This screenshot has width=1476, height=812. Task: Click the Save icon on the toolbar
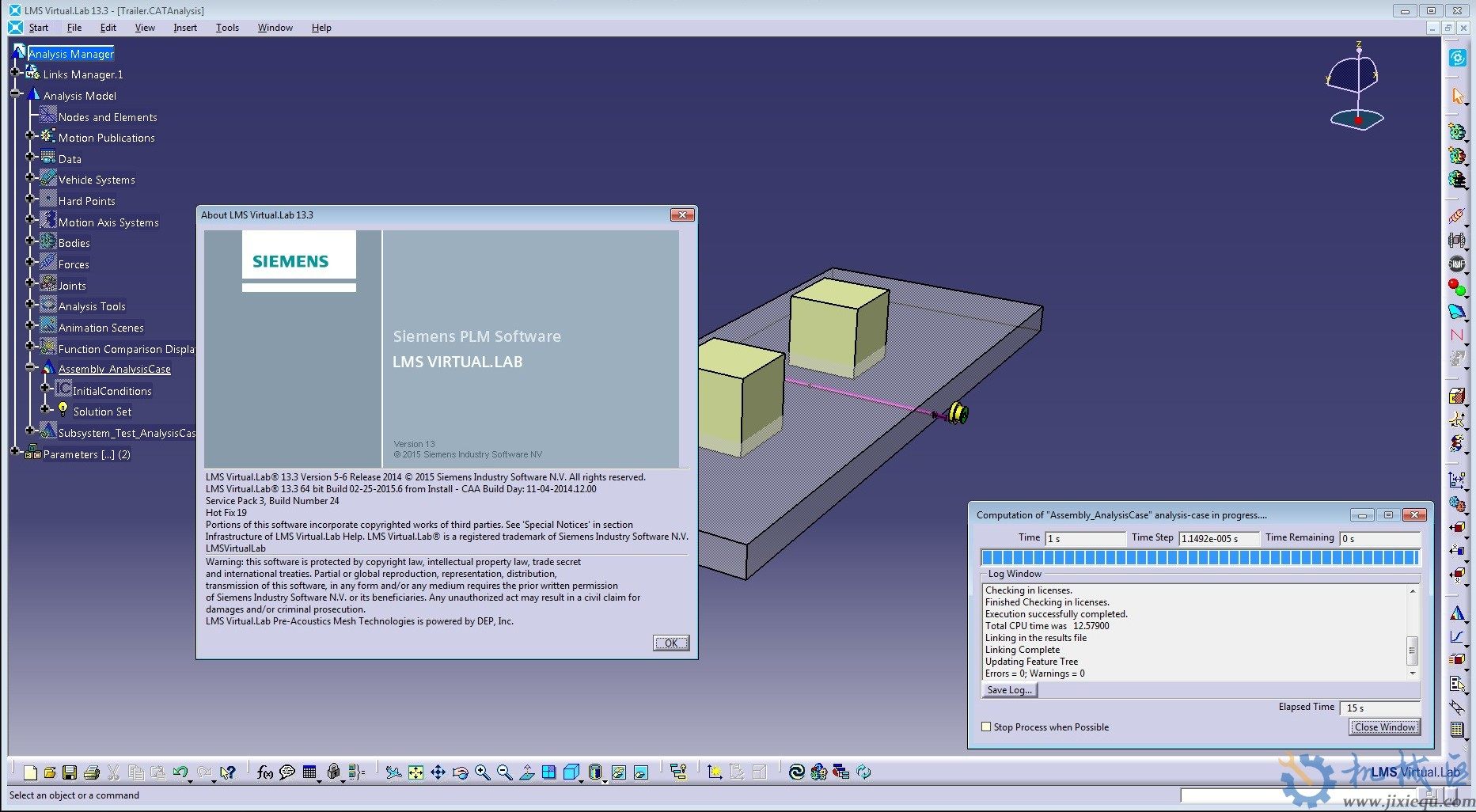tap(70, 771)
